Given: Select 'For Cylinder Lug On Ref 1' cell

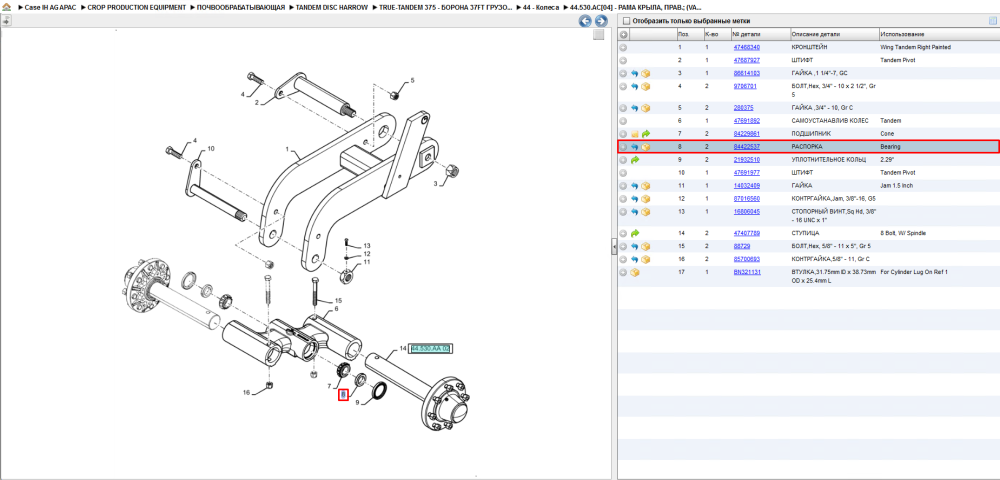Looking at the screenshot, I should [x=914, y=272].
